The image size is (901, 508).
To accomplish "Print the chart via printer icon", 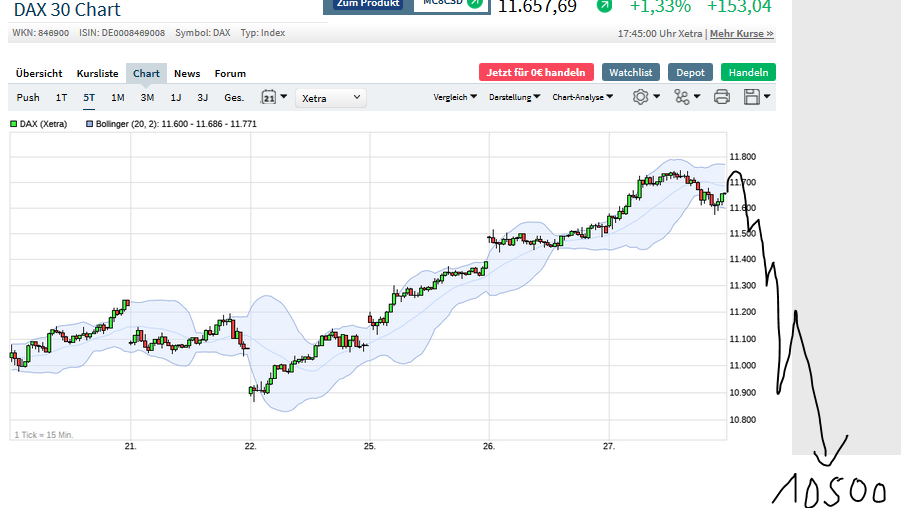I will point(722,97).
